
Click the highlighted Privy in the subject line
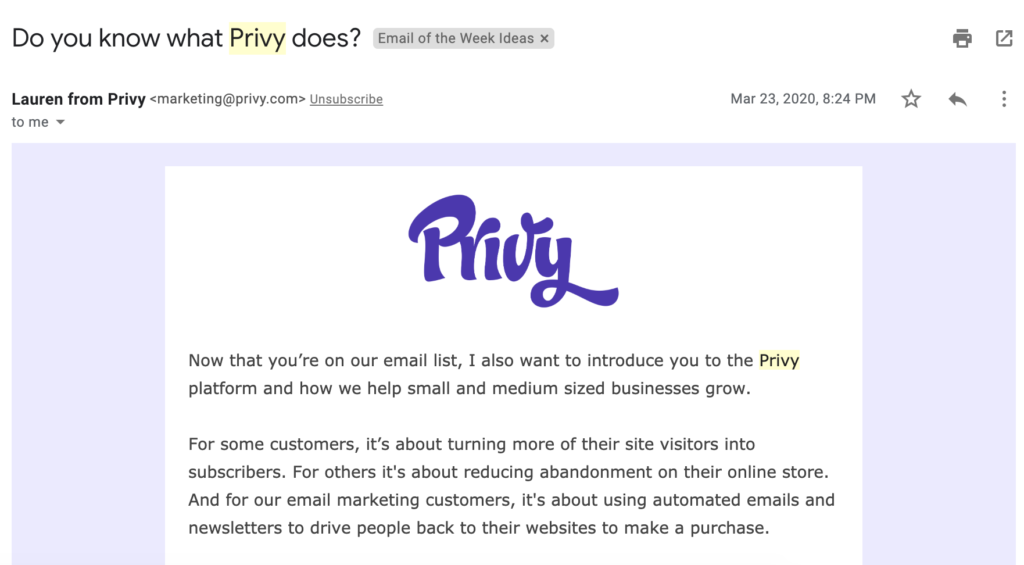point(257,39)
